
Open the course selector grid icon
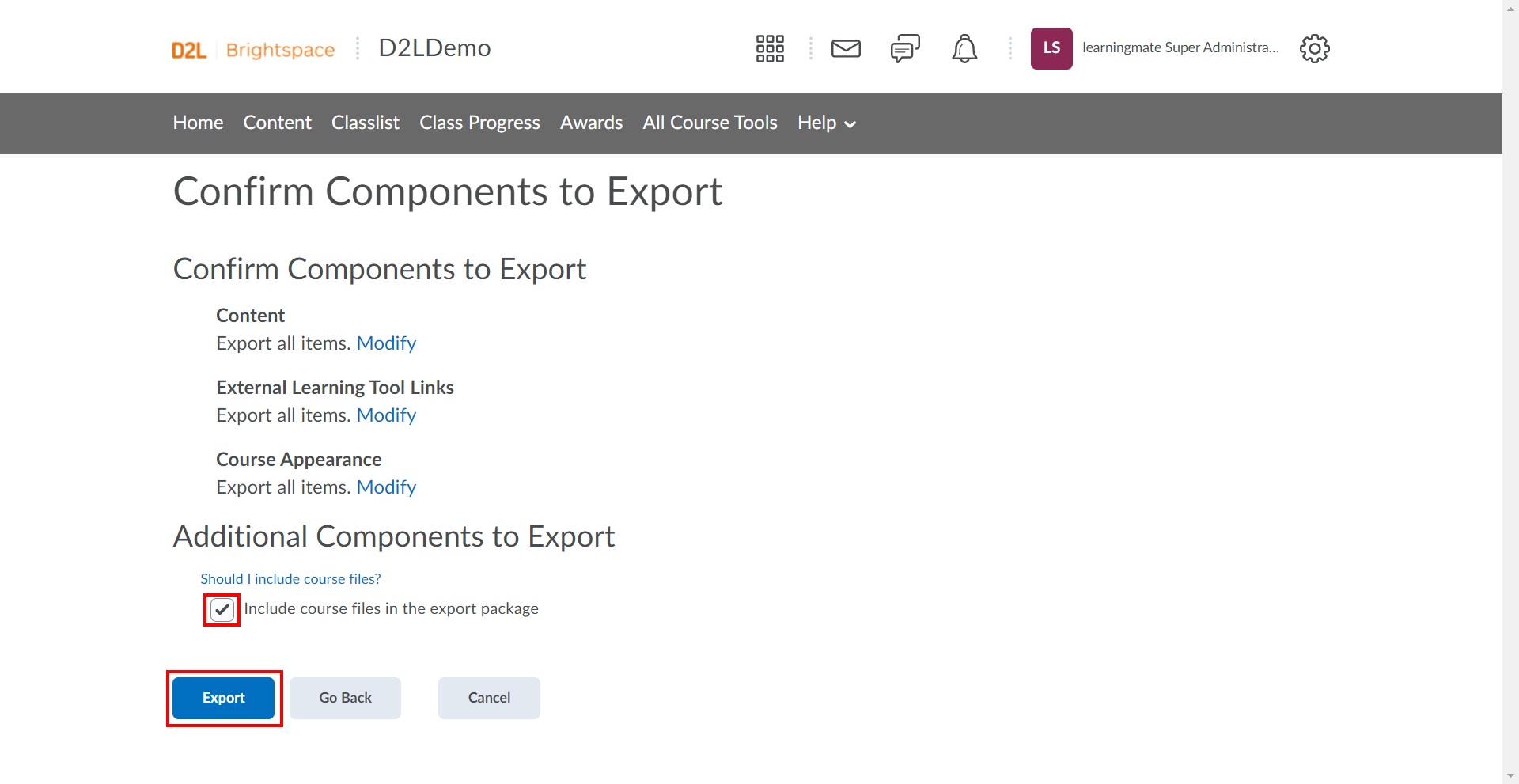[x=769, y=48]
